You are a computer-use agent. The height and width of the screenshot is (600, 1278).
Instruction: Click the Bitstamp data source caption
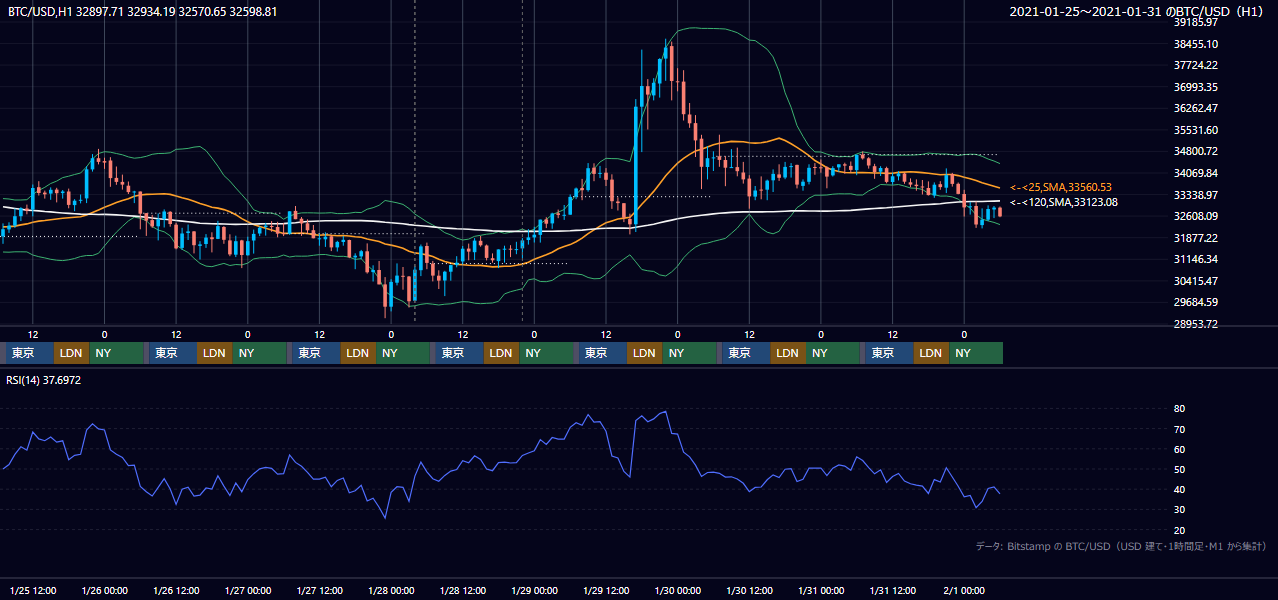tap(1121, 546)
